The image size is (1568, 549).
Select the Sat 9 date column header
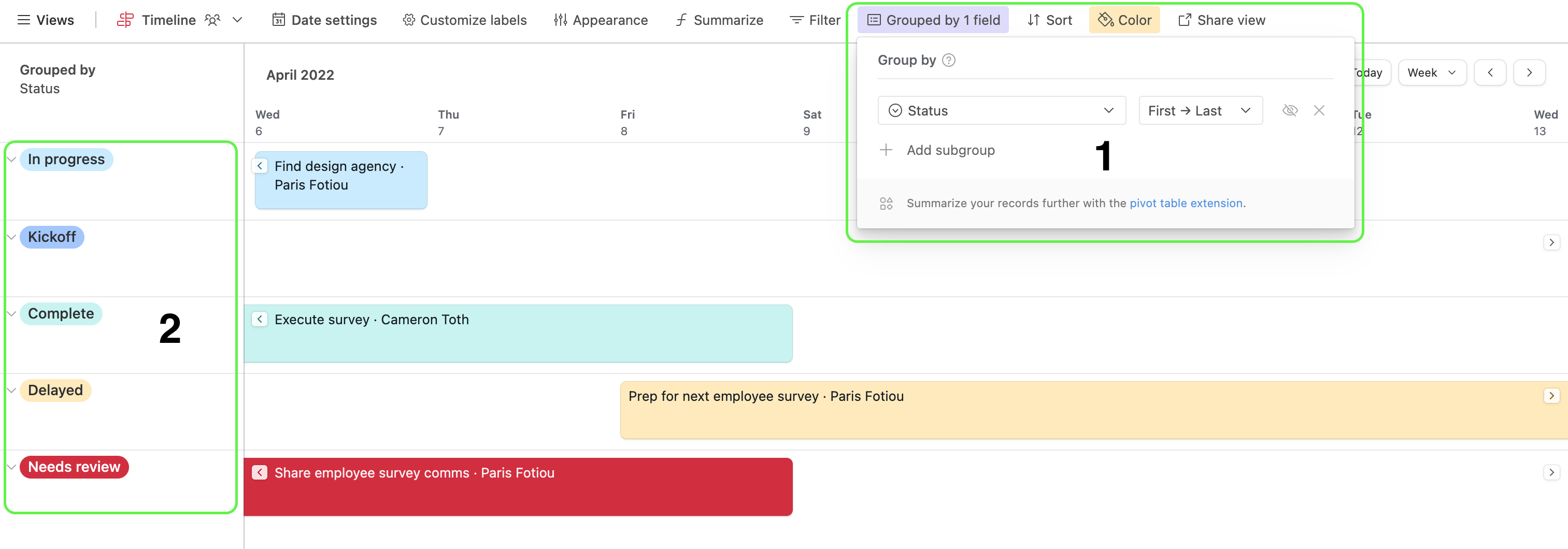point(812,122)
